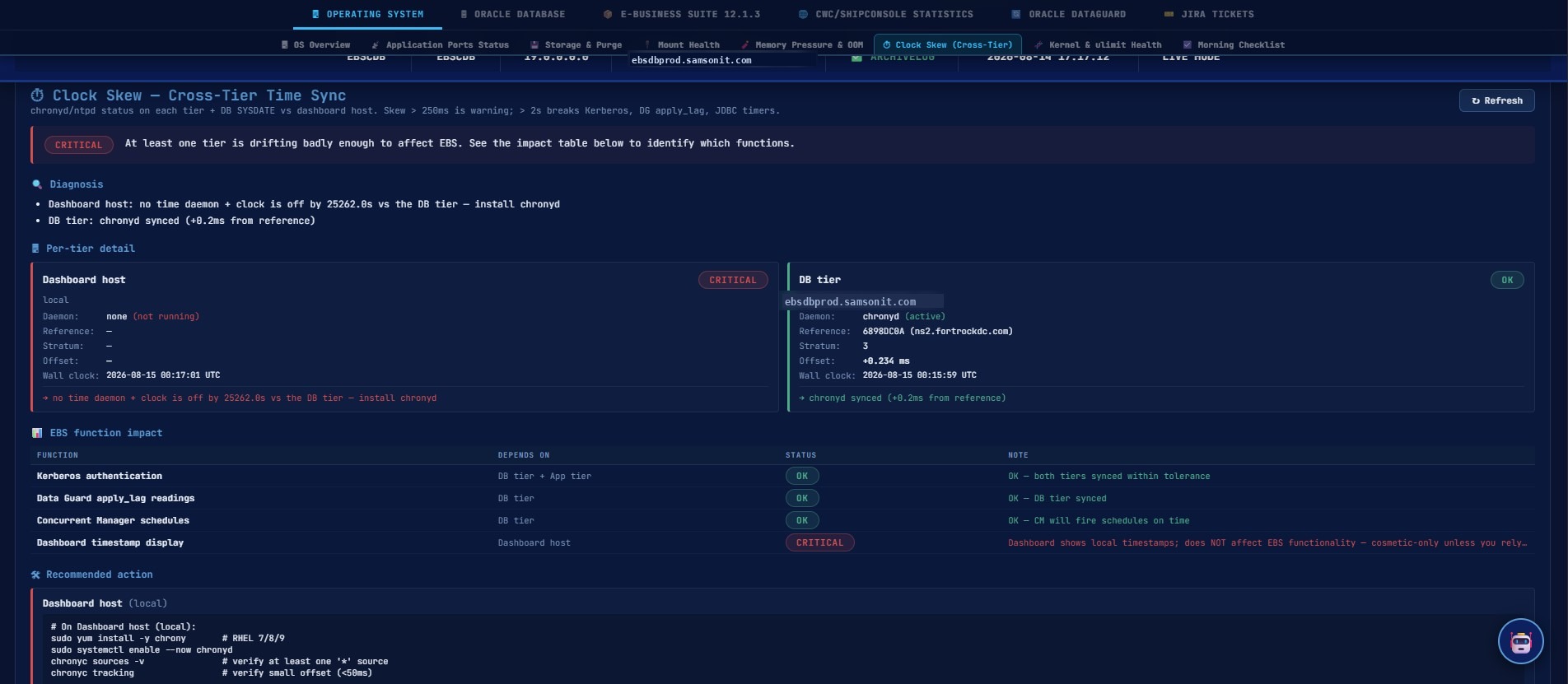Click the Diagnosis magnifier icon
This screenshot has width=1568, height=684.
(36, 184)
